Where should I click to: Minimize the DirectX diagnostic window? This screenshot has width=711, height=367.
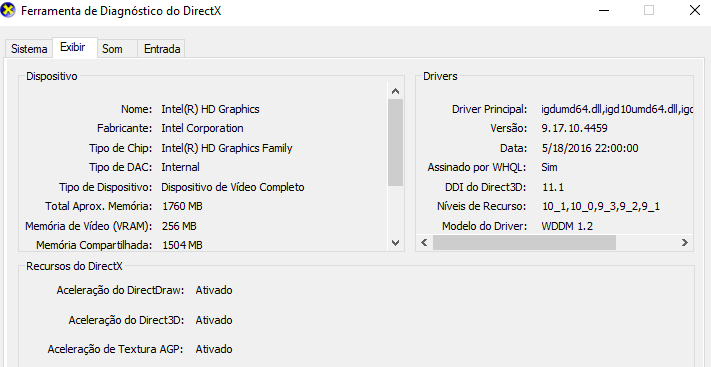click(604, 10)
